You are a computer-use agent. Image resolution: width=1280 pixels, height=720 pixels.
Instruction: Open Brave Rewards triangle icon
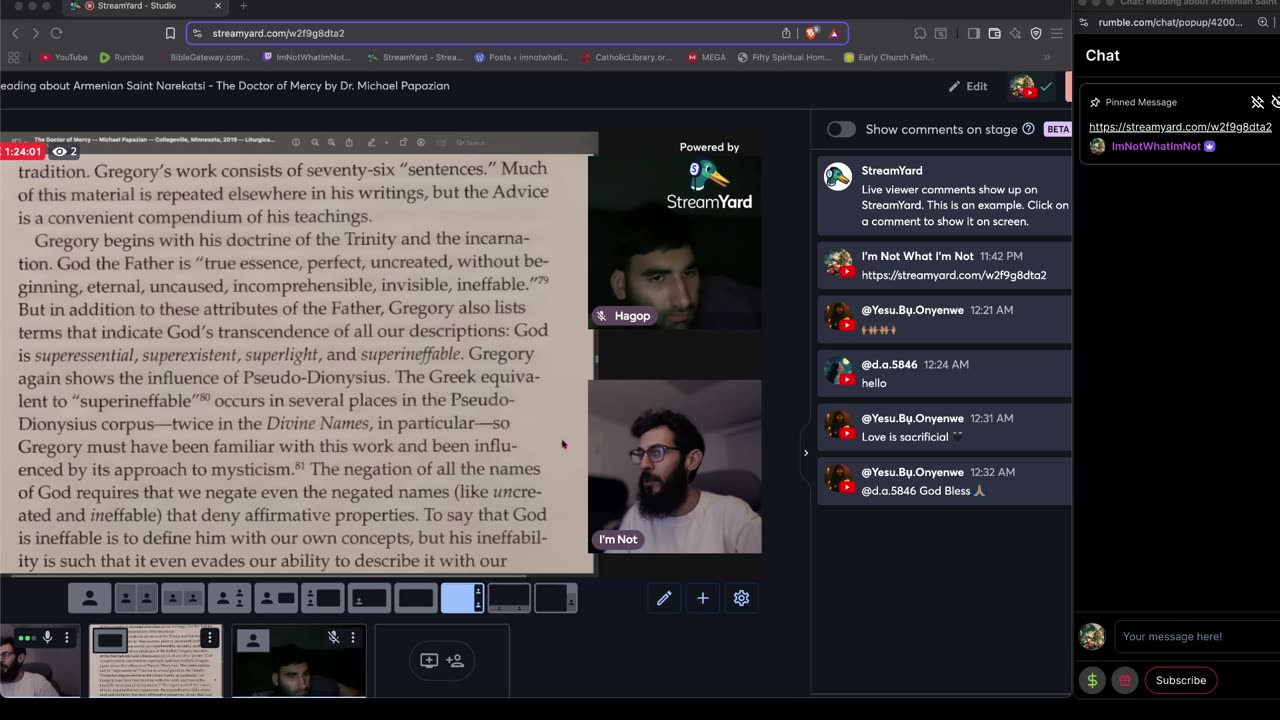834,33
